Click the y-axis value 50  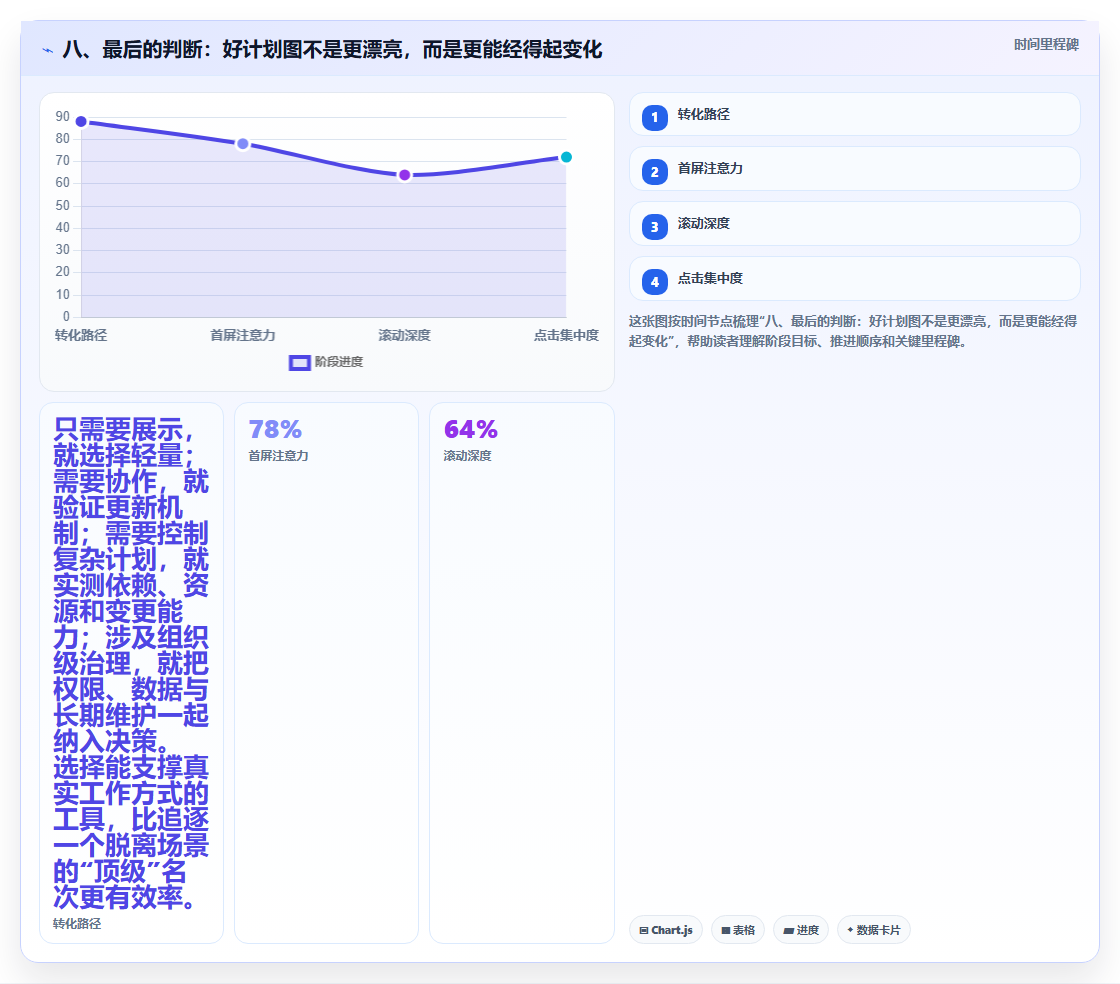click(x=63, y=206)
